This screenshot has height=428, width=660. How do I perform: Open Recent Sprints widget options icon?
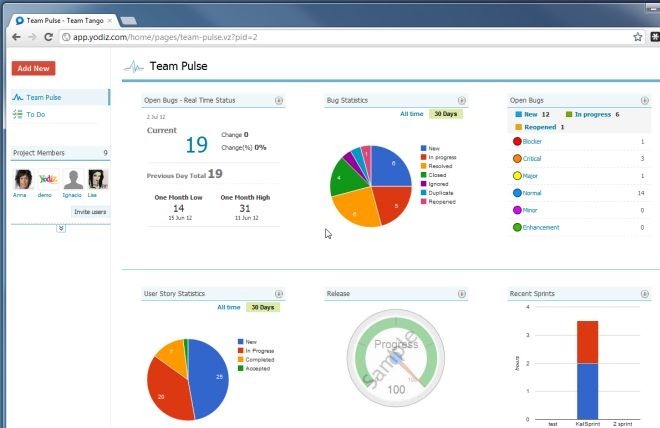[x=644, y=294]
